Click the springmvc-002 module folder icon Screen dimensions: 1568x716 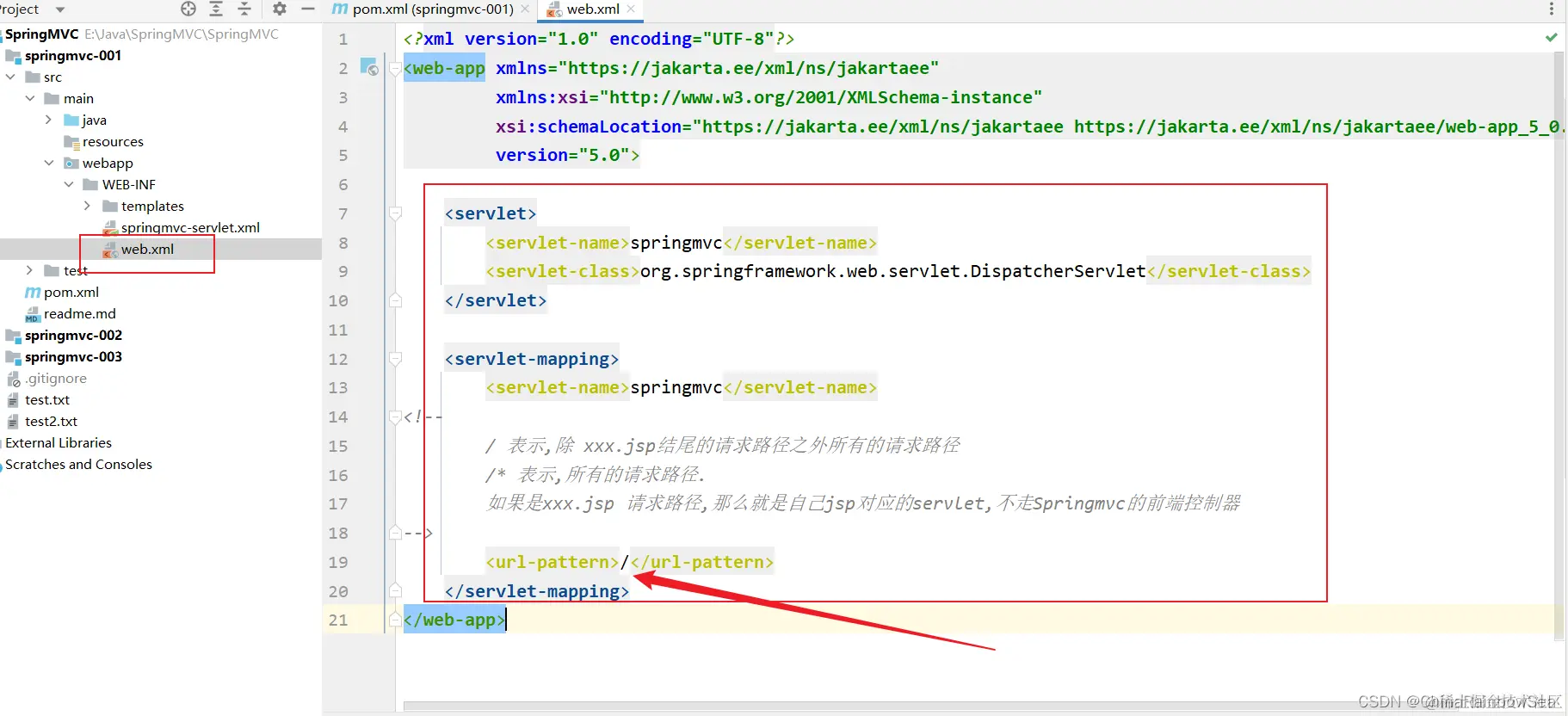[13, 336]
